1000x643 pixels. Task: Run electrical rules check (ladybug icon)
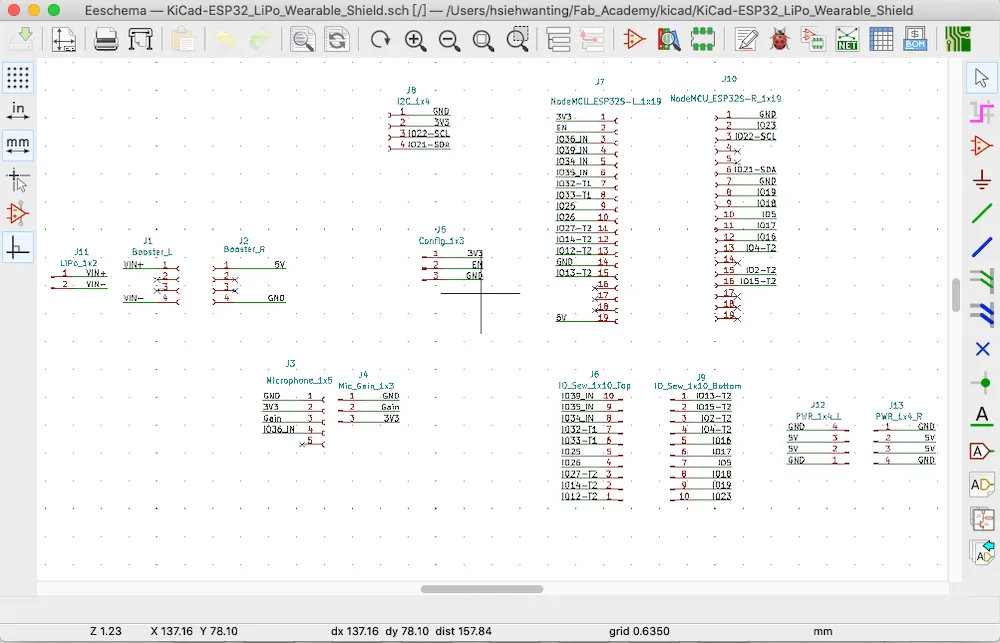(780, 40)
